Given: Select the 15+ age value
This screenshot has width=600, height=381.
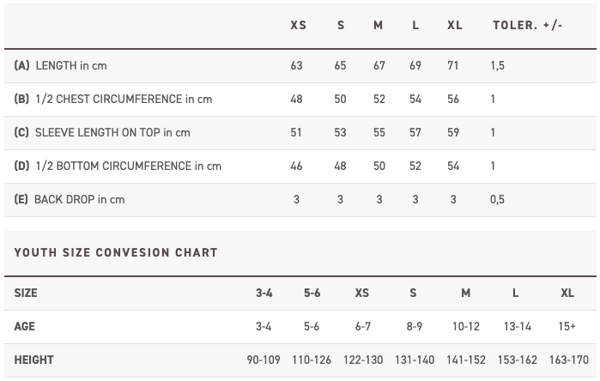Looking at the screenshot, I should coord(567,326).
